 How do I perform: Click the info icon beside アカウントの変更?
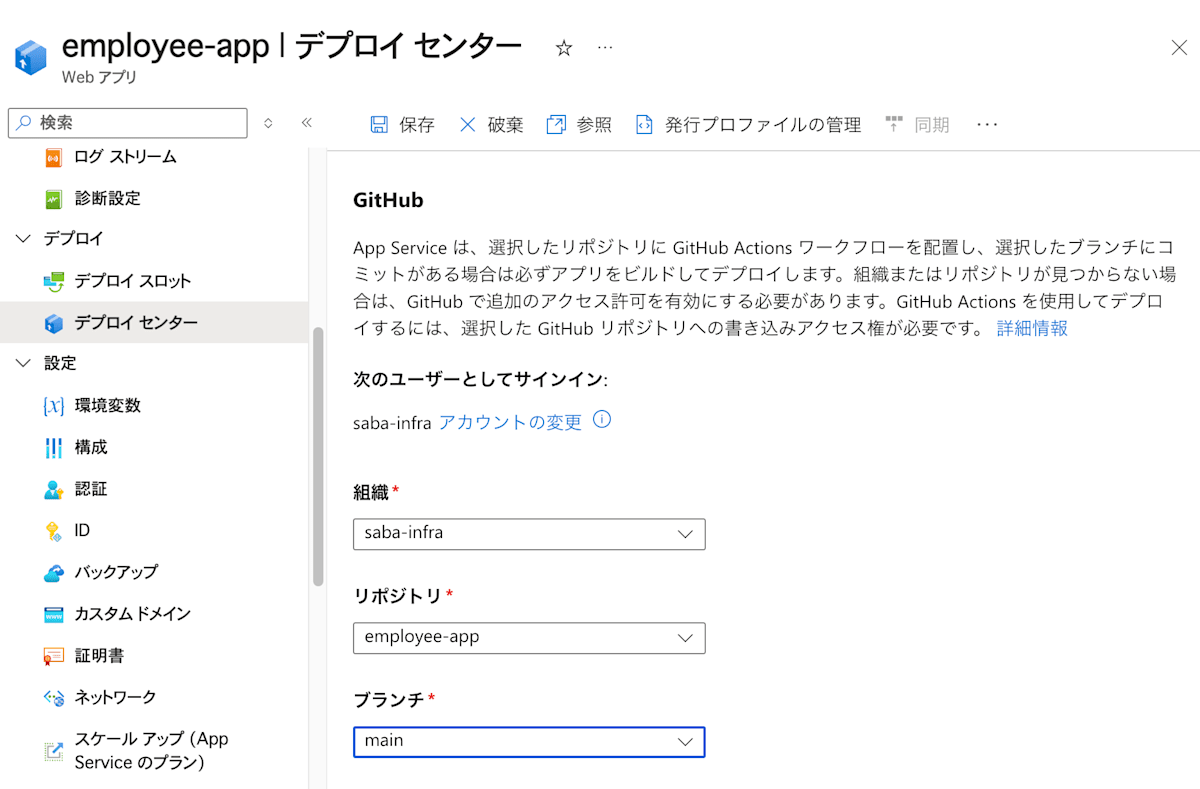point(602,420)
